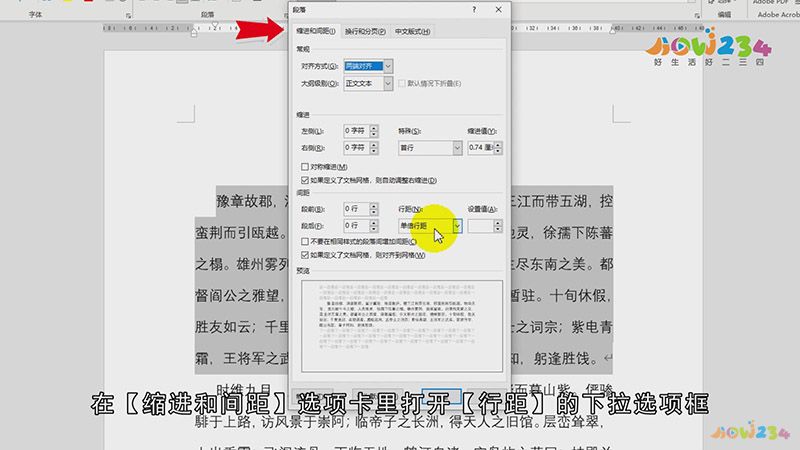Decrease 段后 spacing after down arrow

pos(374,229)
